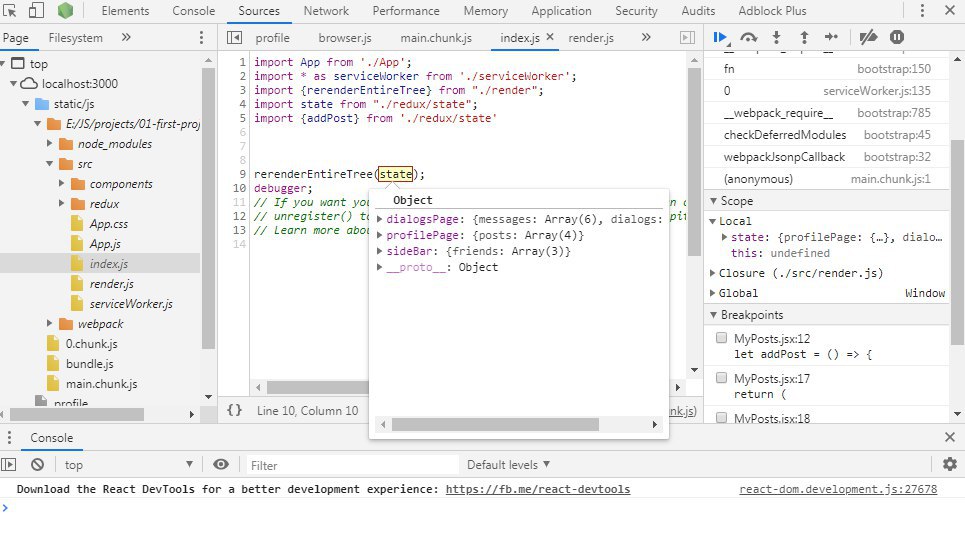Open console settings gear icon

[x=950, y=464]
